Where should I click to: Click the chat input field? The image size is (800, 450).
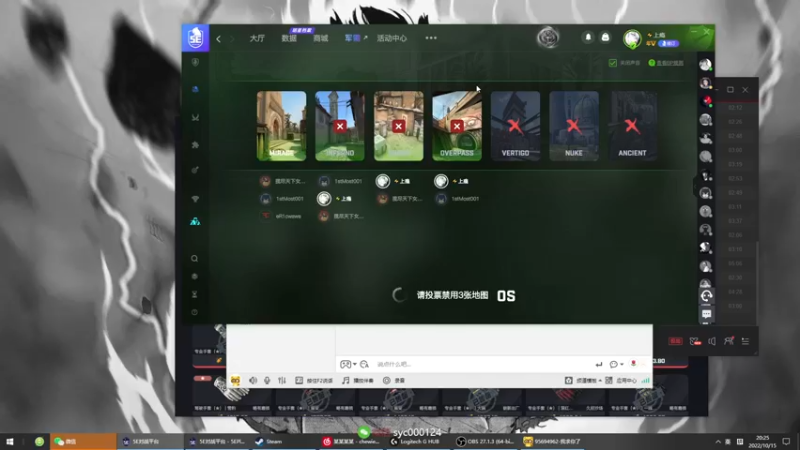pos(482,364)
